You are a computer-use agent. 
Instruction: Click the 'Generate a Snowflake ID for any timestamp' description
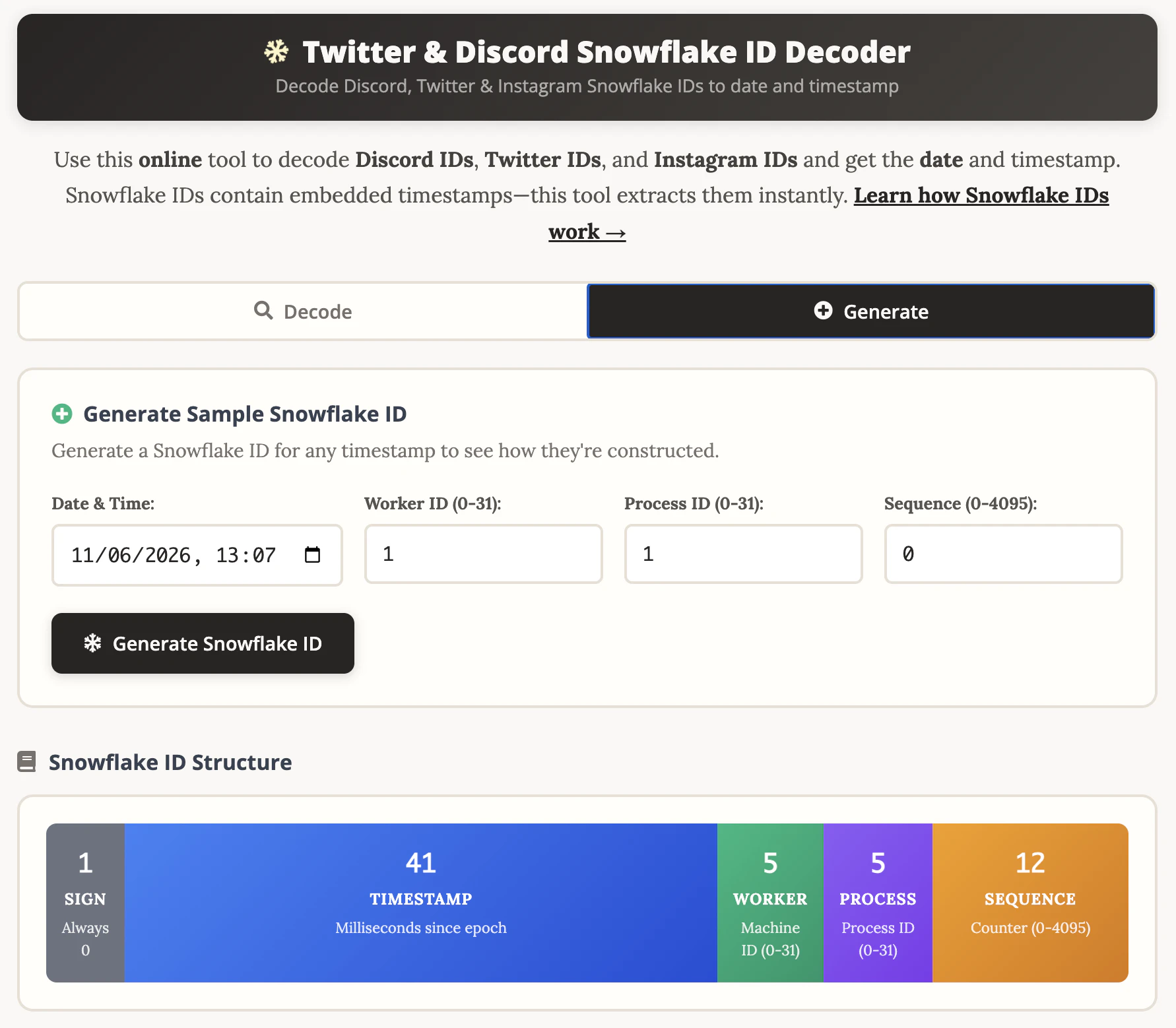click(x=385, y=451)
